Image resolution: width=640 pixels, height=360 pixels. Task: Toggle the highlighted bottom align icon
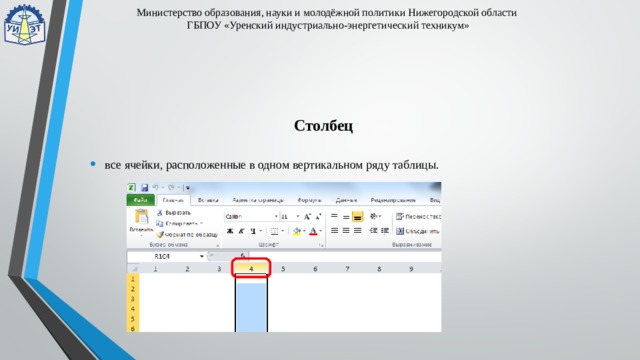coord(358,216)
